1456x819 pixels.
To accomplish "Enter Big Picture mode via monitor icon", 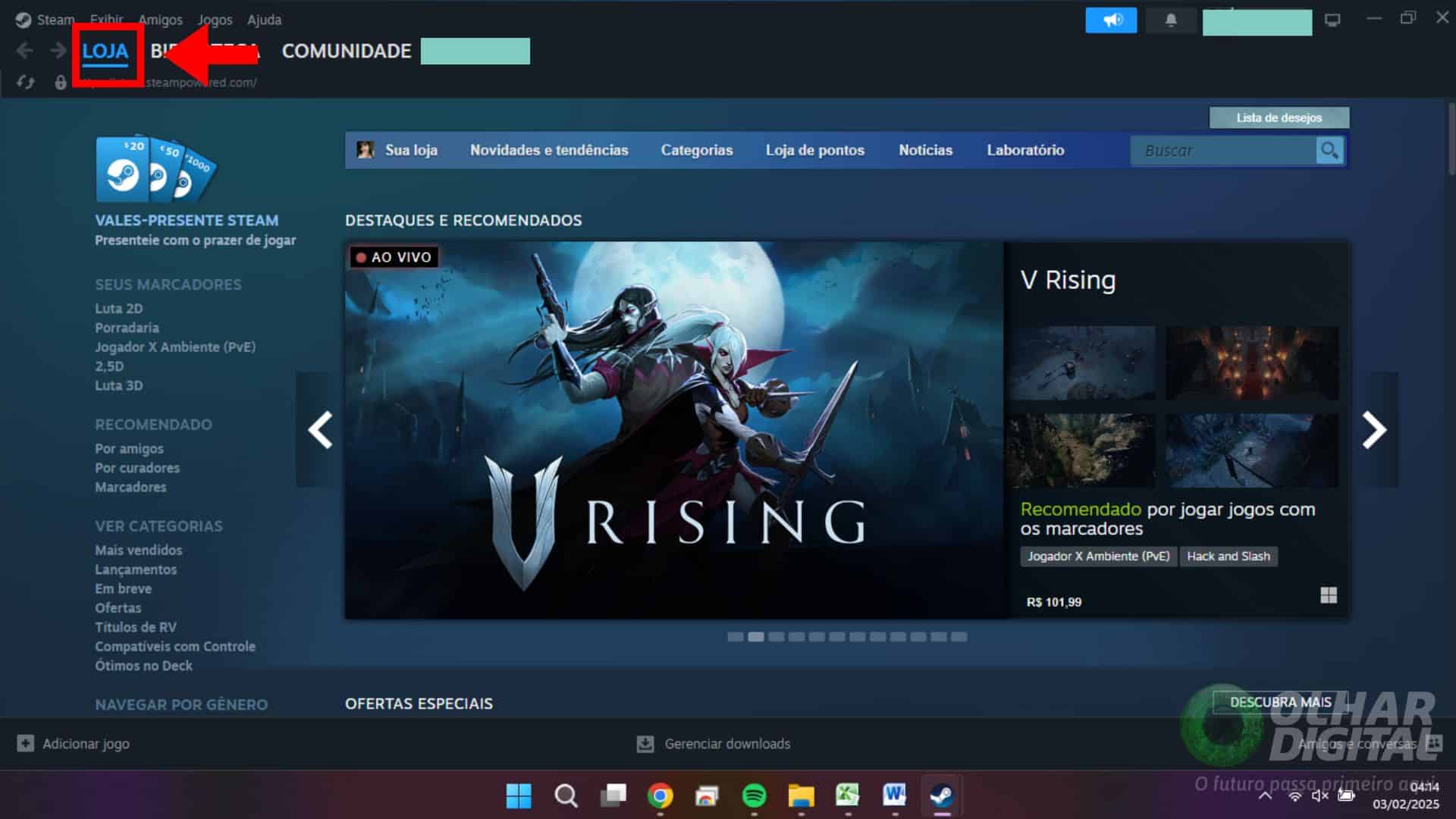I will pos(1332,20).
